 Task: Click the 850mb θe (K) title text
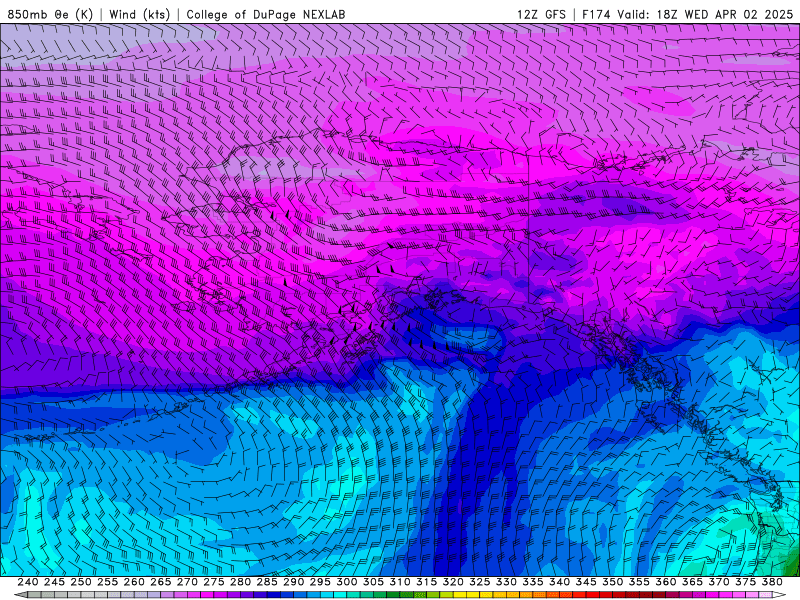(50, 14)
